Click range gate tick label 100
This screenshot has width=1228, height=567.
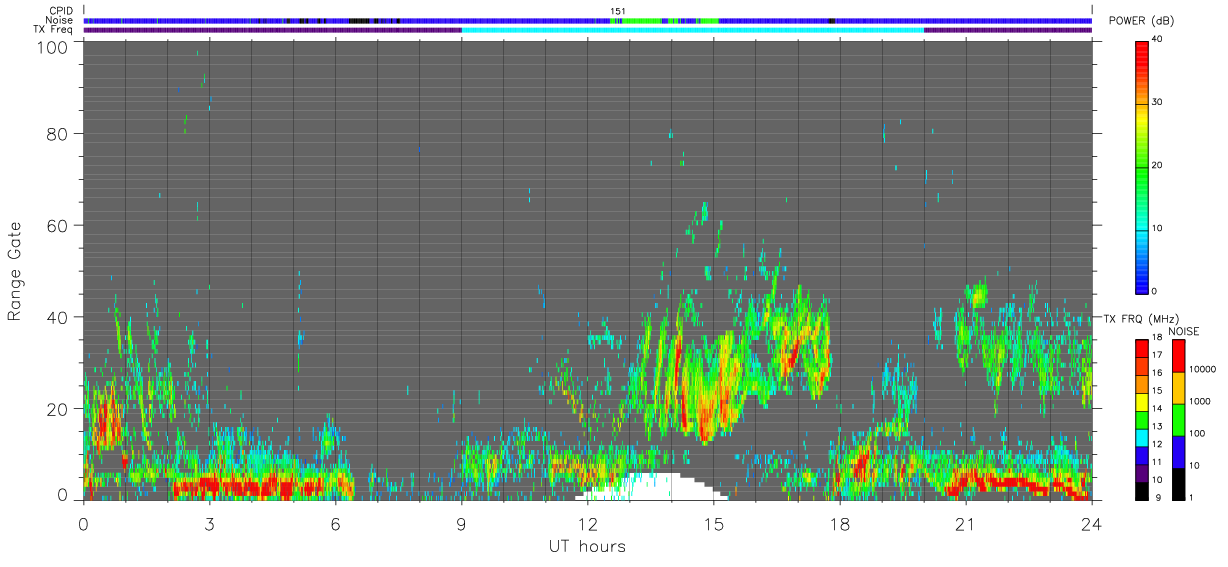[50, 46]
